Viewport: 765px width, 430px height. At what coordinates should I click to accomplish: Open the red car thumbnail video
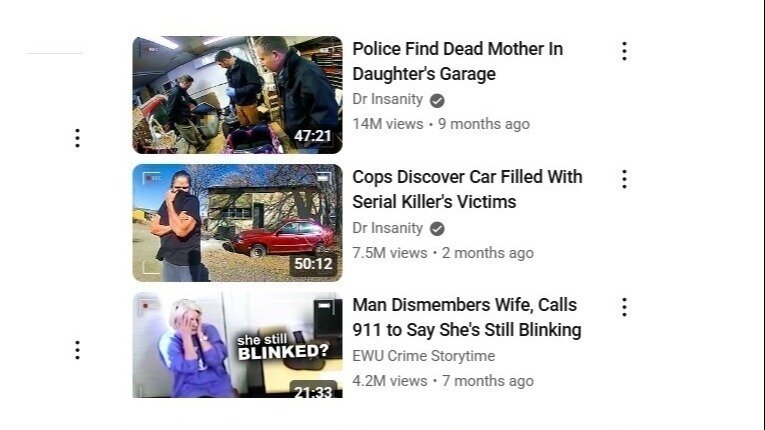click(238, 223)
